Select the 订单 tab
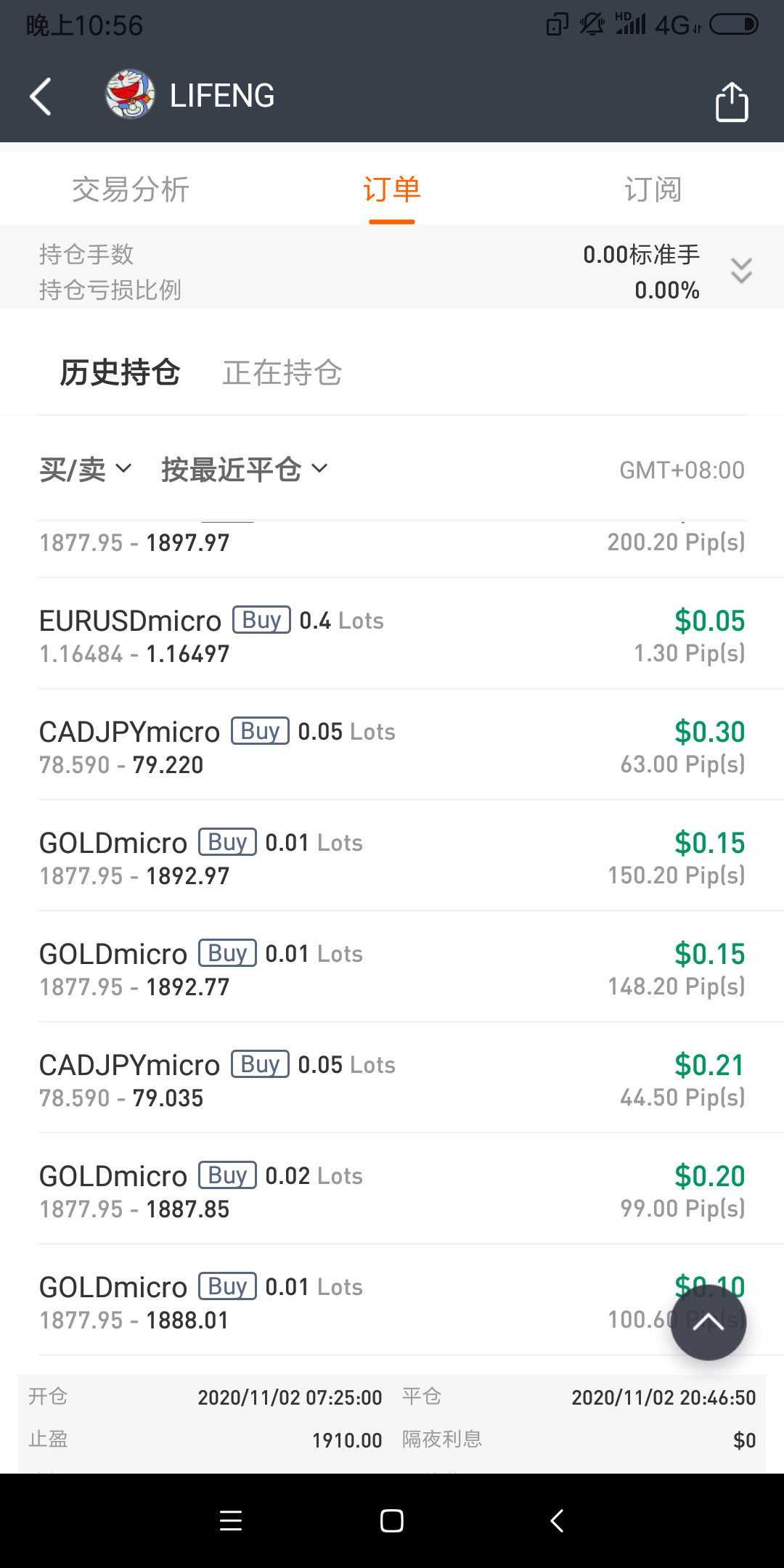Screen dimensions: 784x1568 (x=392, y=189)
